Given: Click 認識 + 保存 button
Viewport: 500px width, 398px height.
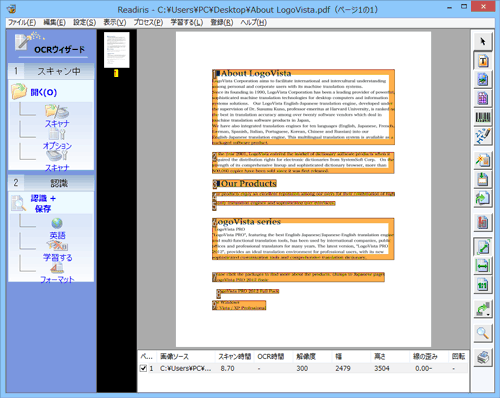Looking at the screenshot, I should click(43, 203).
